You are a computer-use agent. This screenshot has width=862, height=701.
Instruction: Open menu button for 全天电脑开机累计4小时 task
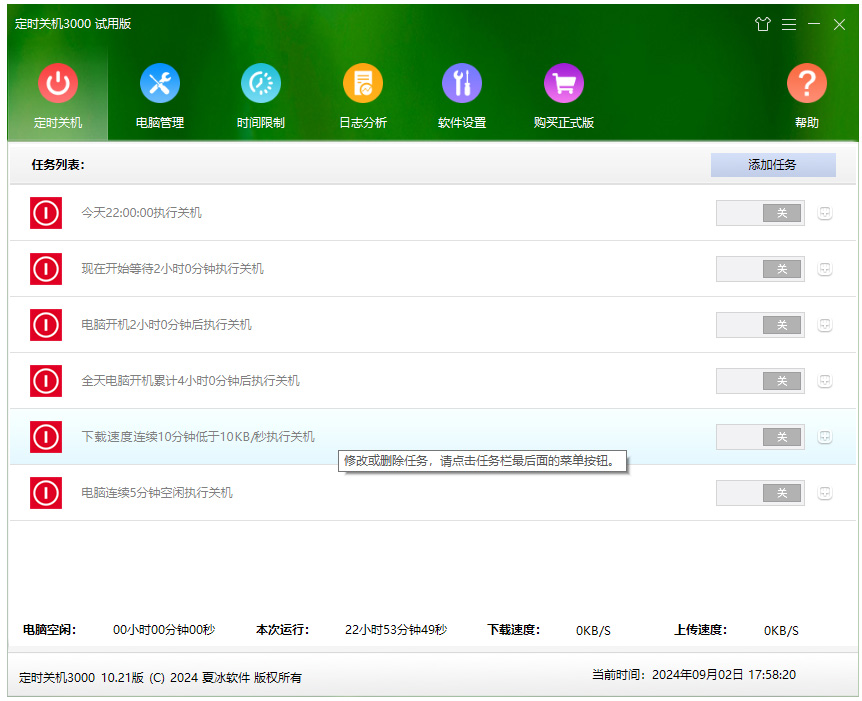pos(825,381)
